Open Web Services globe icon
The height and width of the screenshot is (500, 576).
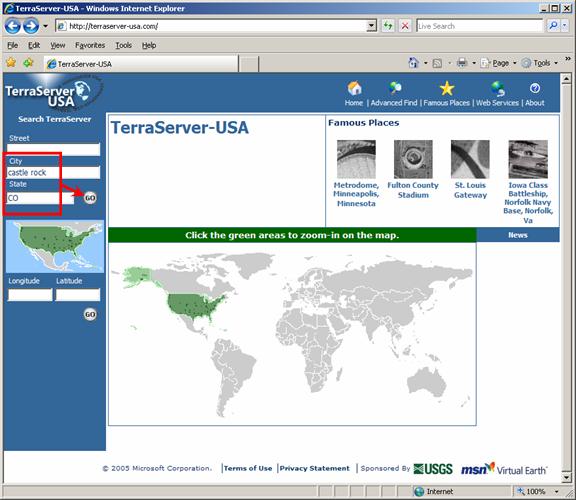pyautogui.click(x=498, y=89)
